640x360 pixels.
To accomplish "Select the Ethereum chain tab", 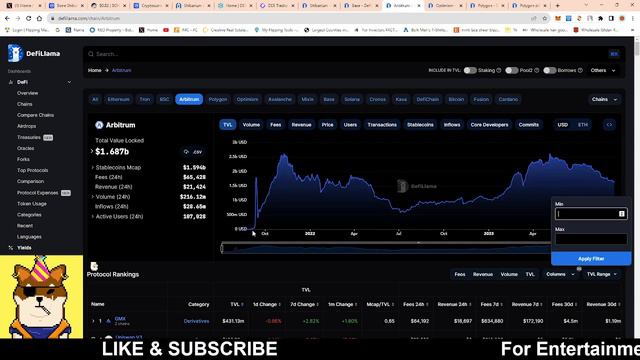I will point(118,99).
